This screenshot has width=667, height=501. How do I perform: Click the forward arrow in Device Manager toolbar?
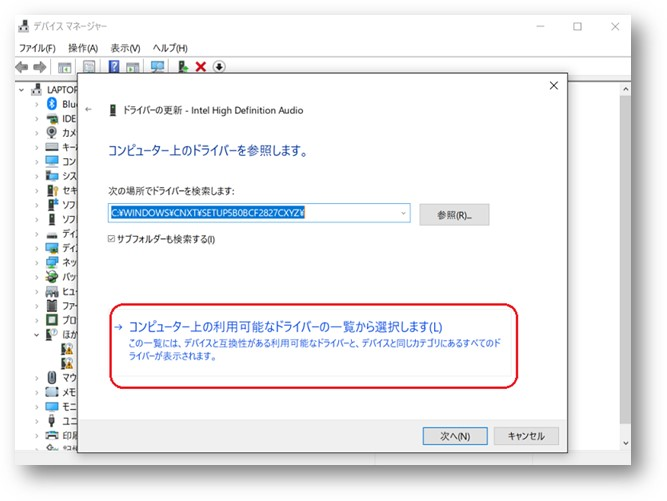click(x=40, y=67)
